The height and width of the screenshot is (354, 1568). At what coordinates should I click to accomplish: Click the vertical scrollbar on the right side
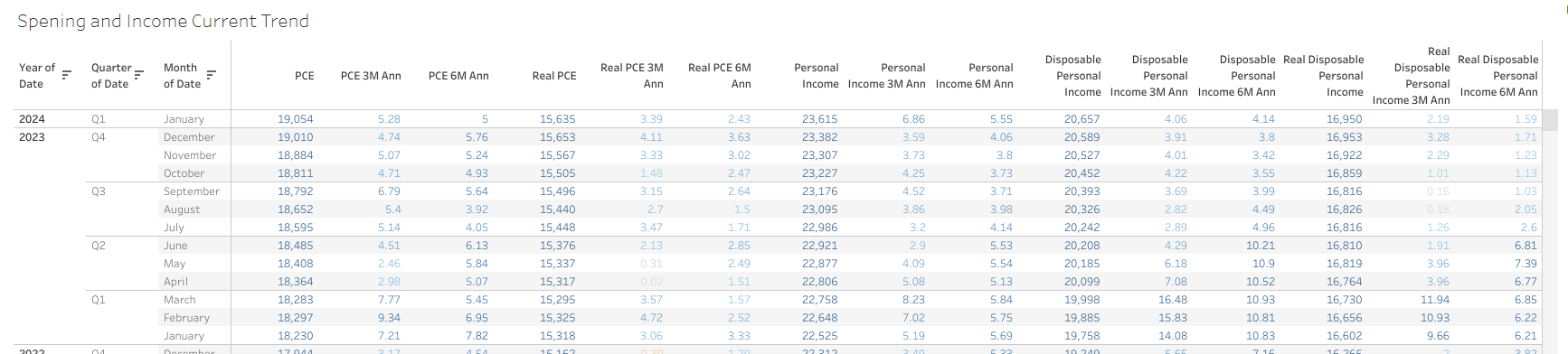click(x=1550, y=120)
